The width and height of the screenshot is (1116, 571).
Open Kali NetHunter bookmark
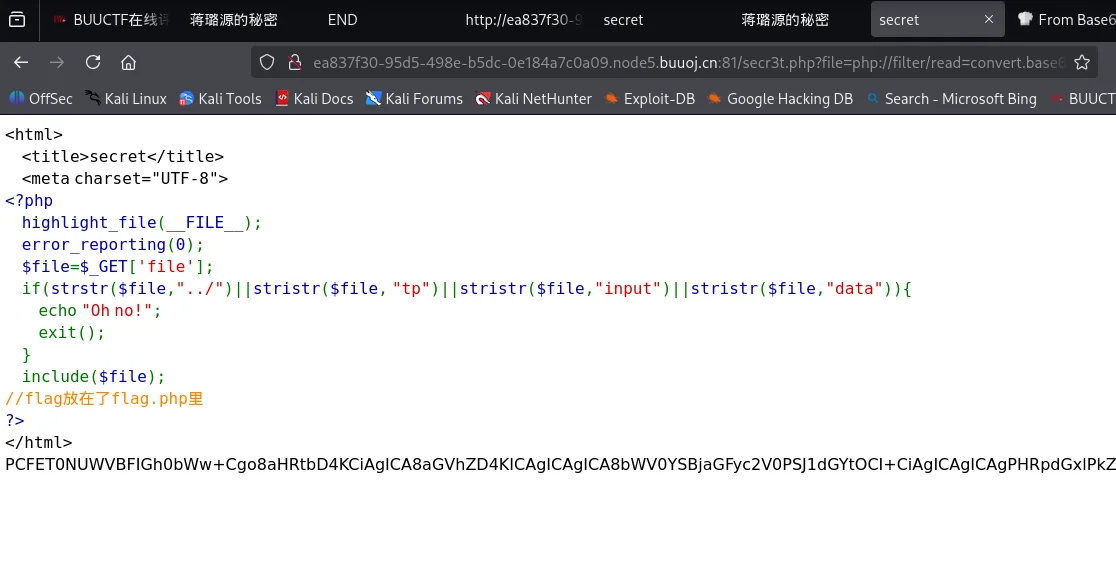(533, 99)
